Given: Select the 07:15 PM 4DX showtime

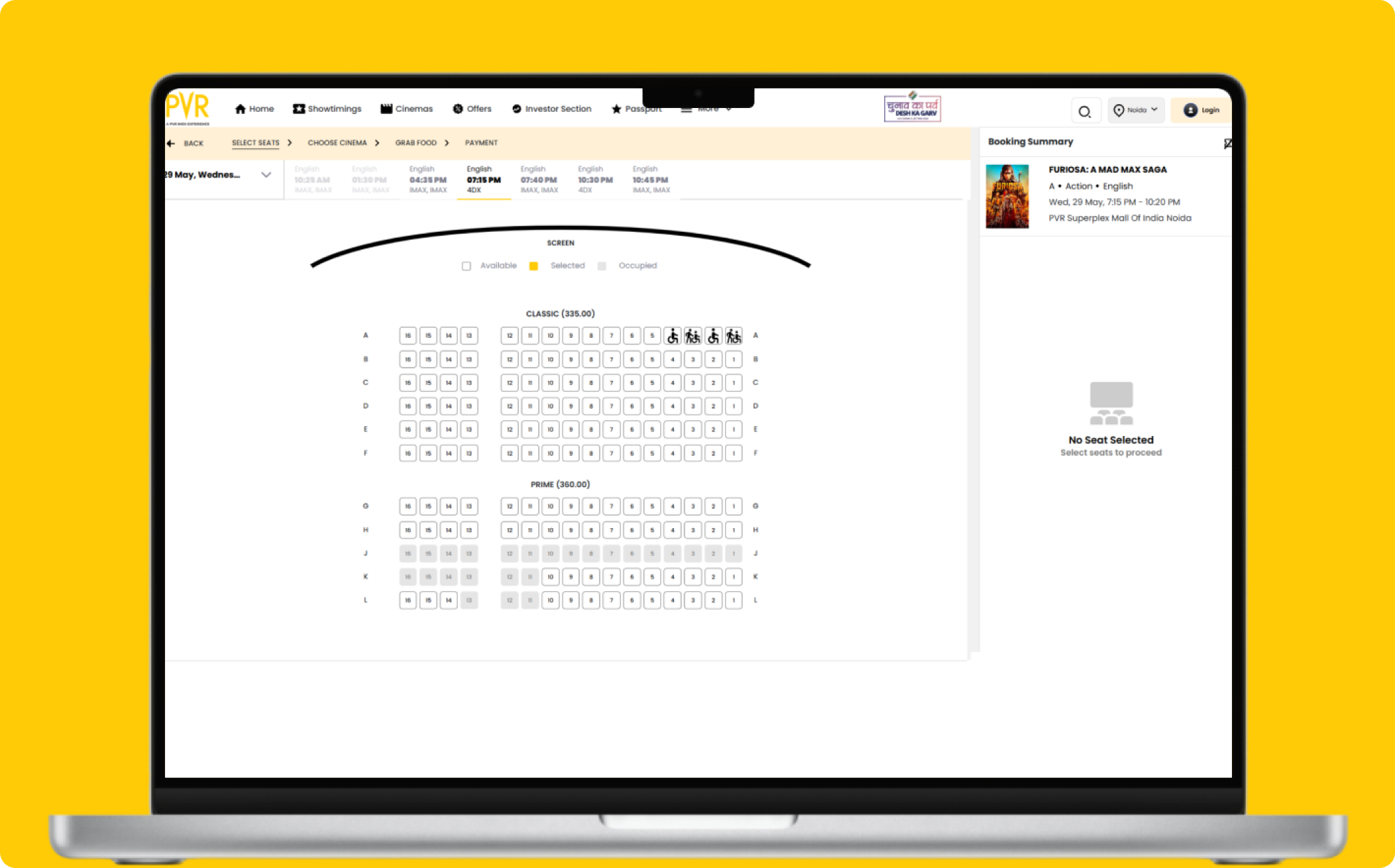Looking at the screenshot, I should coord(483,179).
